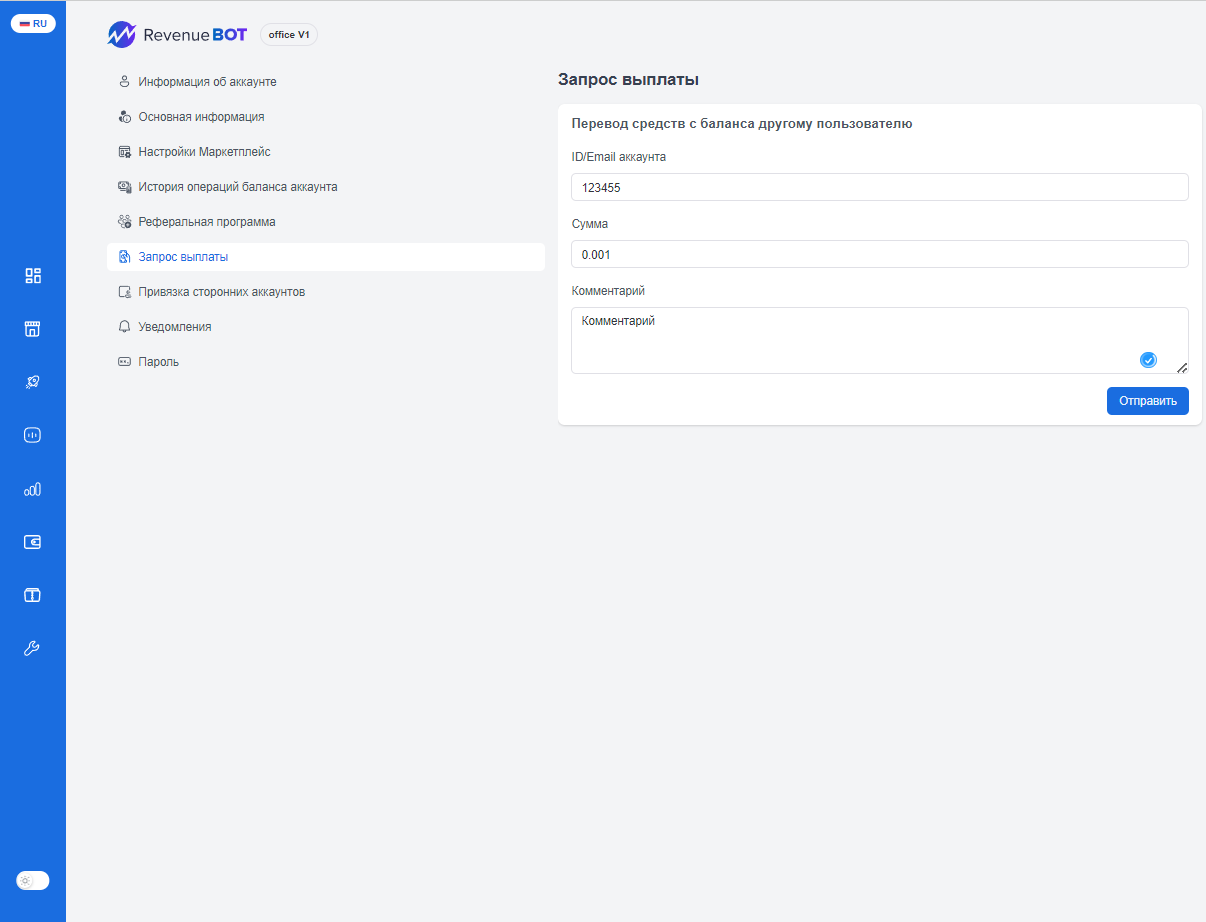This screenshot has width=1206, height=922.
Task: Focus the Сумма input with 0.001
Action: coord(880,254)
